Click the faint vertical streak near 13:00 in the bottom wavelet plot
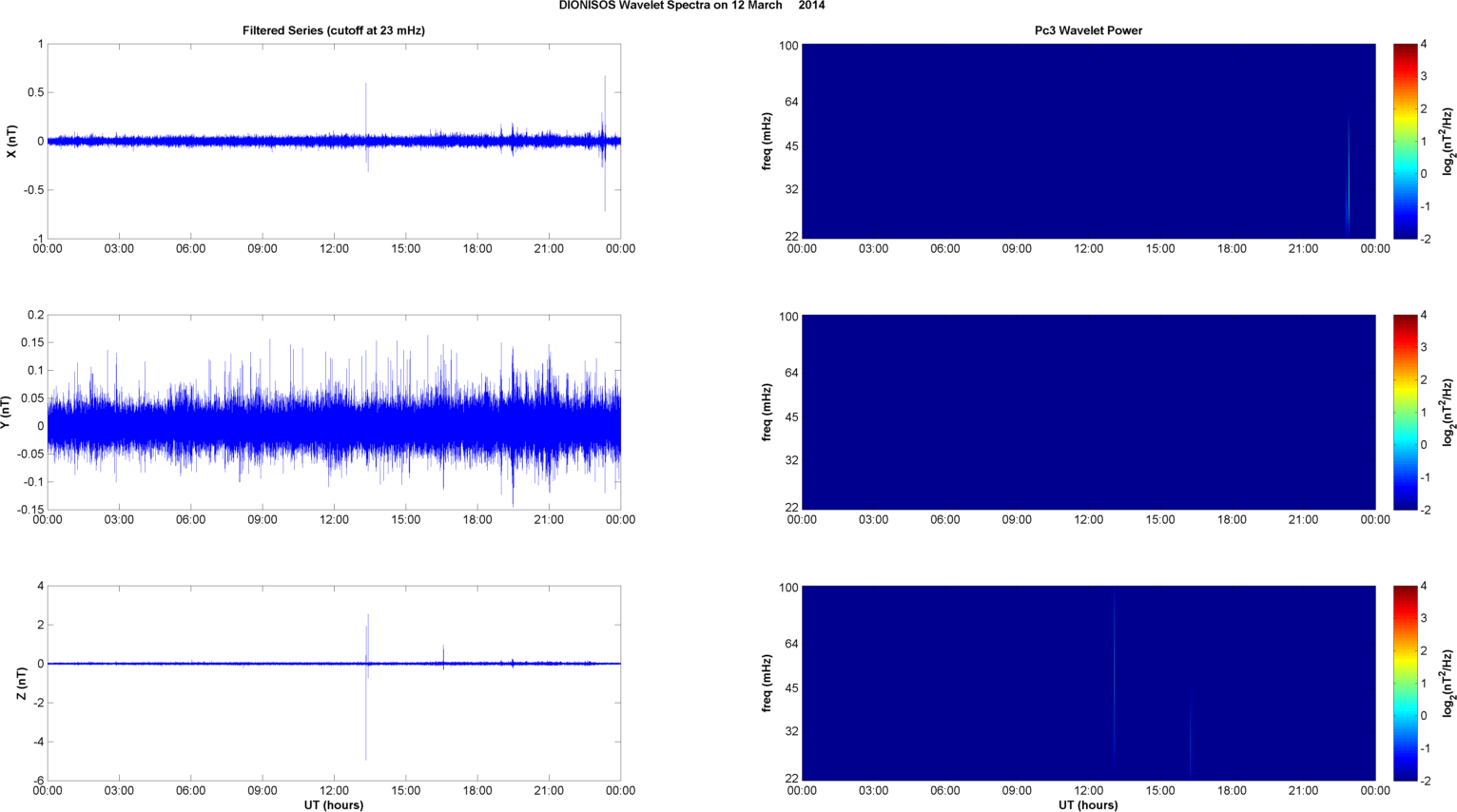 [x=1114, y=675]
